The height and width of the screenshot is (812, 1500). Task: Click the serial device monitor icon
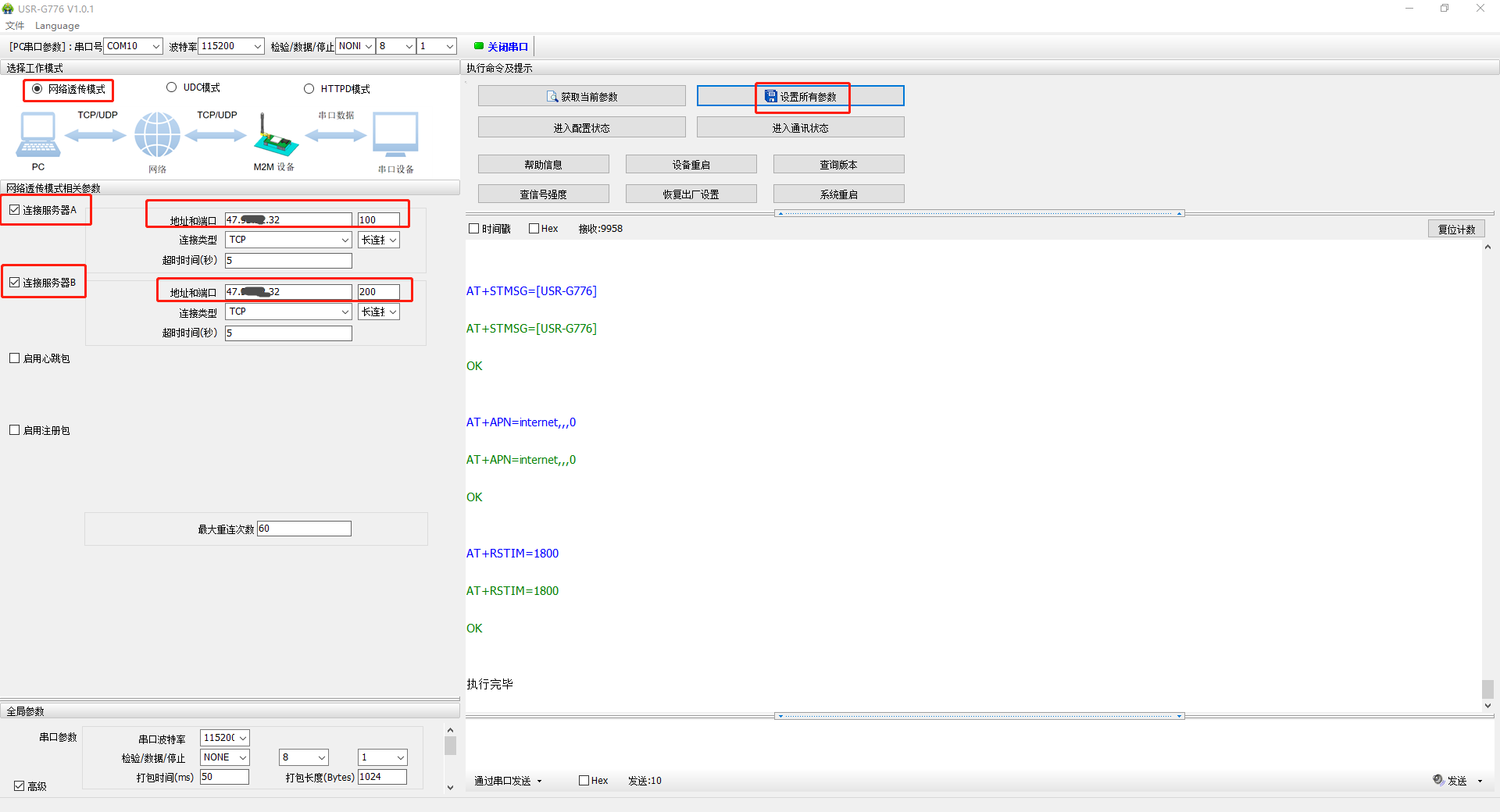[395, 134]
